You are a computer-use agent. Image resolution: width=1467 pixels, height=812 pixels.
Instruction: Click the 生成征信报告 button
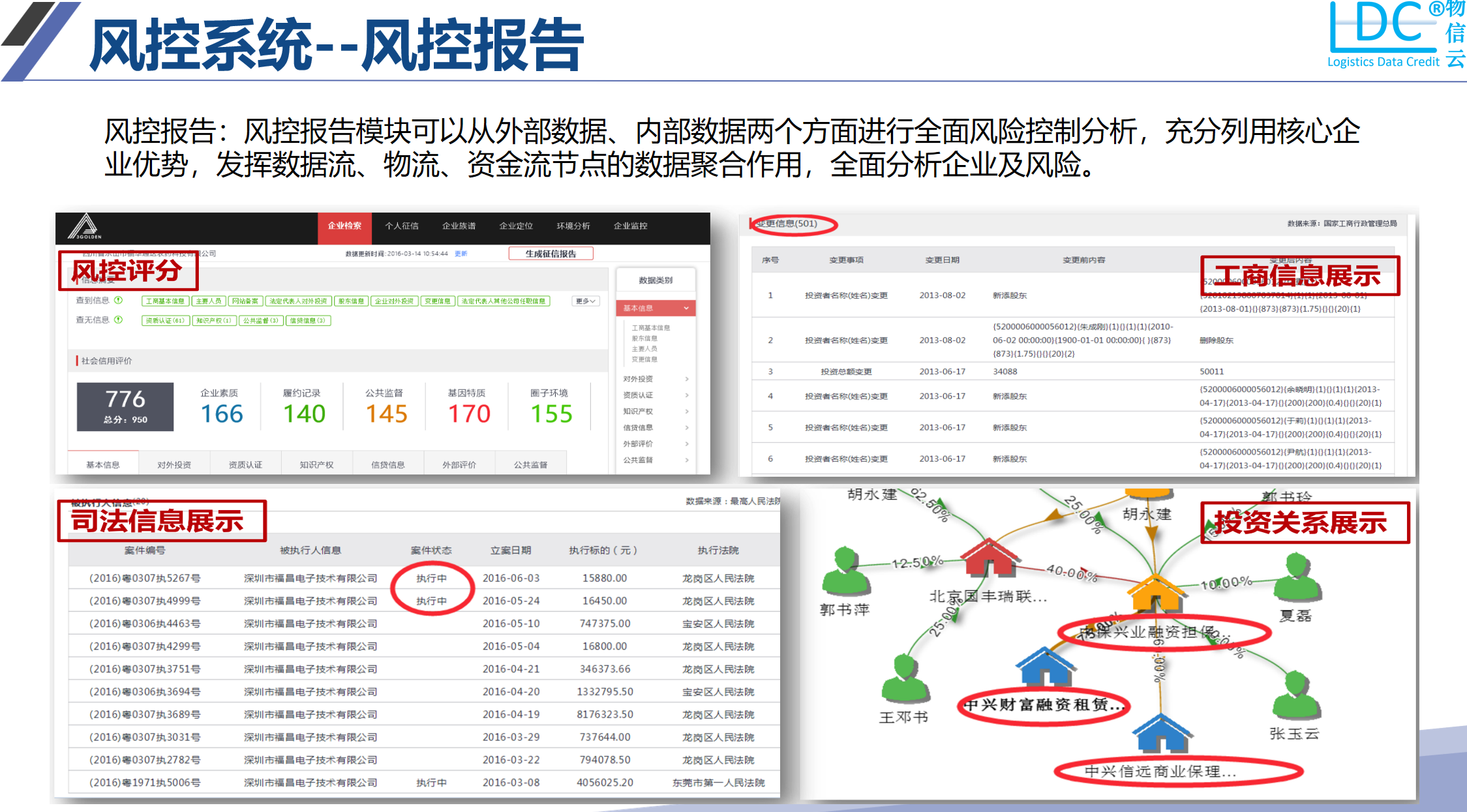point(551,254)
